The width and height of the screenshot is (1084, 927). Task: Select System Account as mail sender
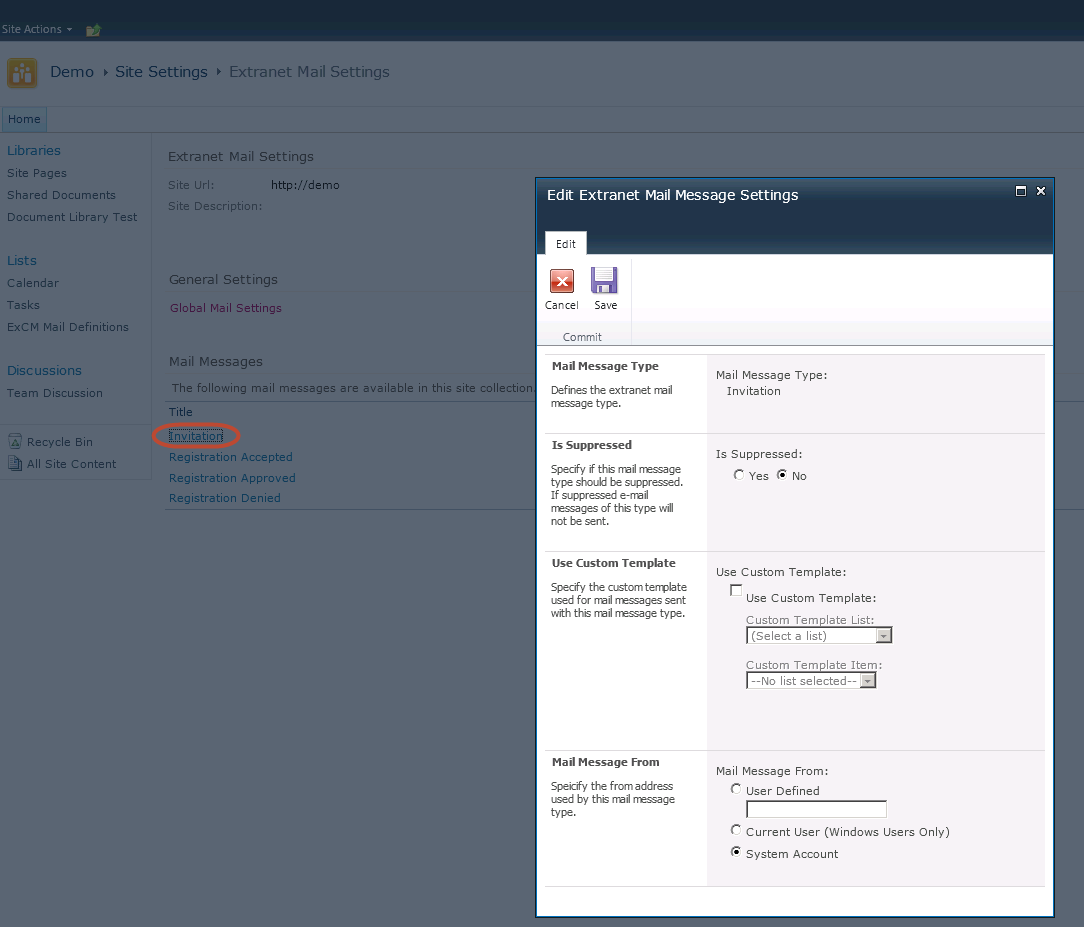[736, 852]
